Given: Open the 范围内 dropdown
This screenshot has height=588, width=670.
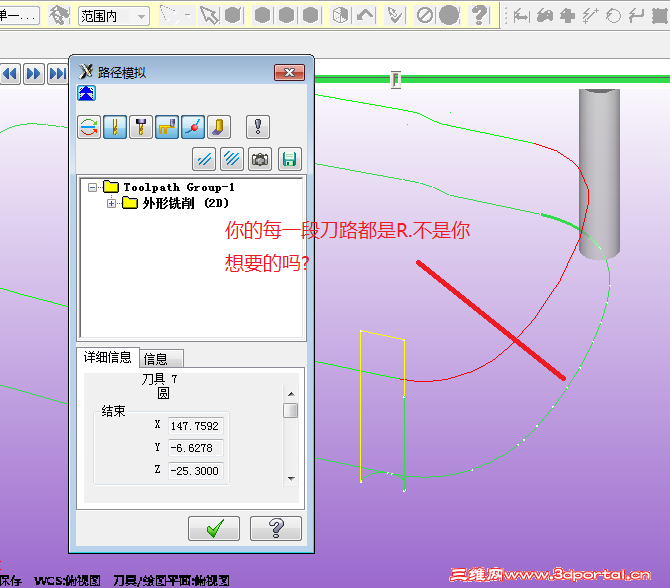Looking at the screenshot, I should (x=114, y=16).
